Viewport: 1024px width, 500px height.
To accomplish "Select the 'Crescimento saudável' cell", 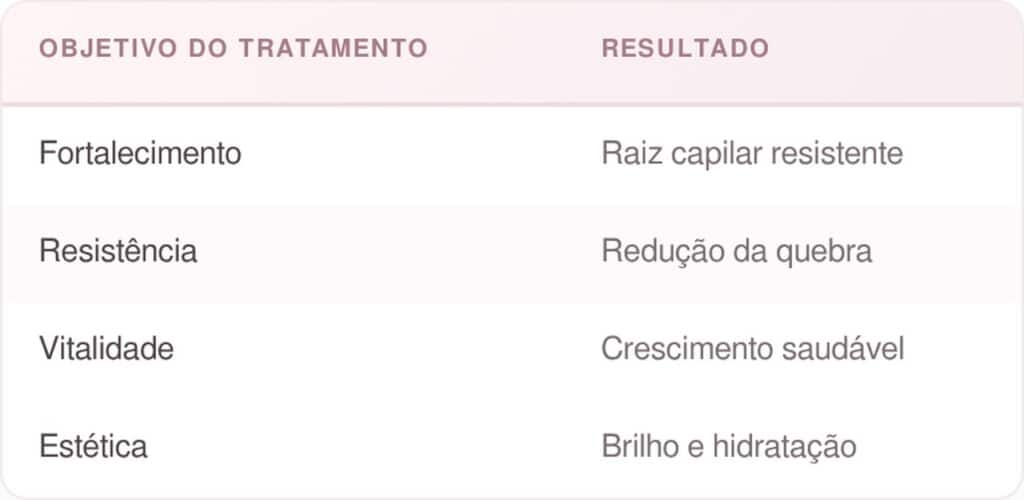I will [x=753, y=349].
